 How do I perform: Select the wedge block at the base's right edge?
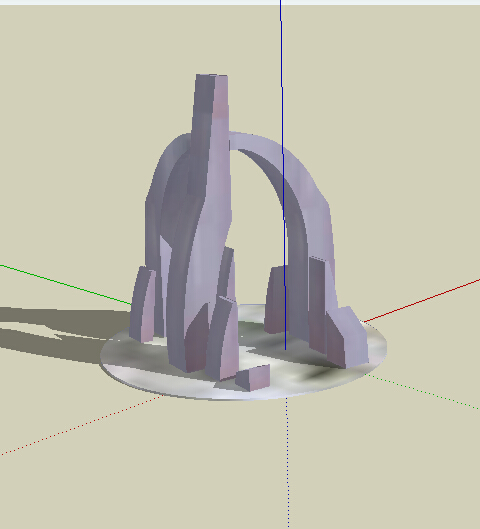click(x=347, y=337)
